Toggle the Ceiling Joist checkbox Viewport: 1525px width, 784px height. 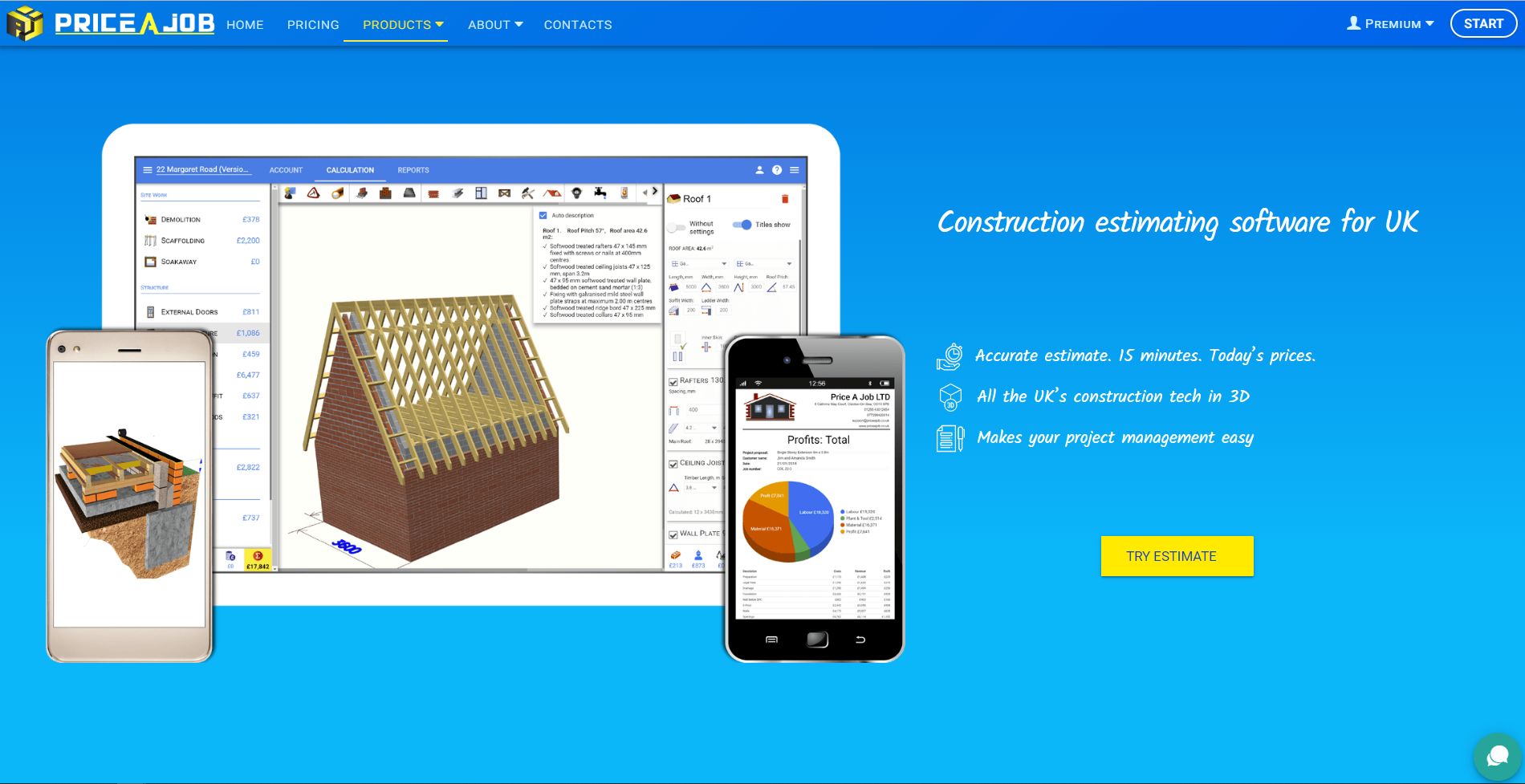click(x=673, y=463)
